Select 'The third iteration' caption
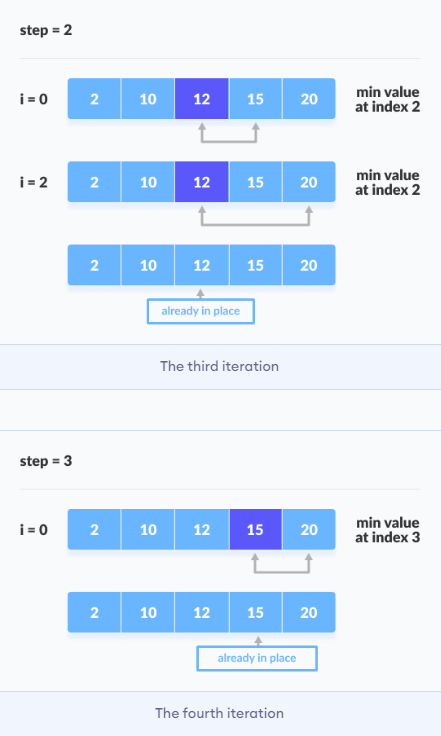Screen dimensions: 441x736 220,366
